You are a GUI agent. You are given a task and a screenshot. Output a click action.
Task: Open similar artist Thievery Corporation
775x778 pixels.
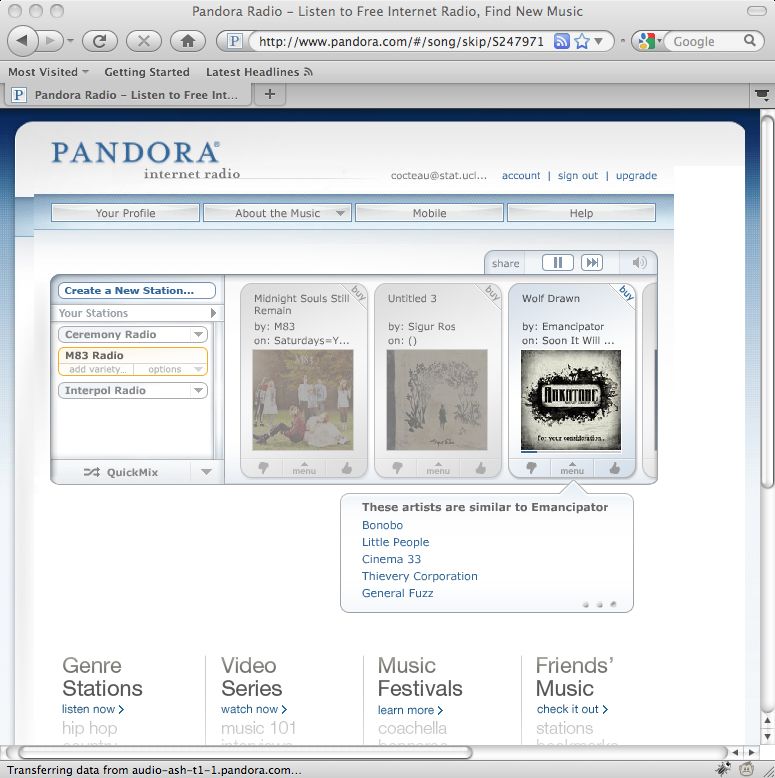[x=419, y=576]
